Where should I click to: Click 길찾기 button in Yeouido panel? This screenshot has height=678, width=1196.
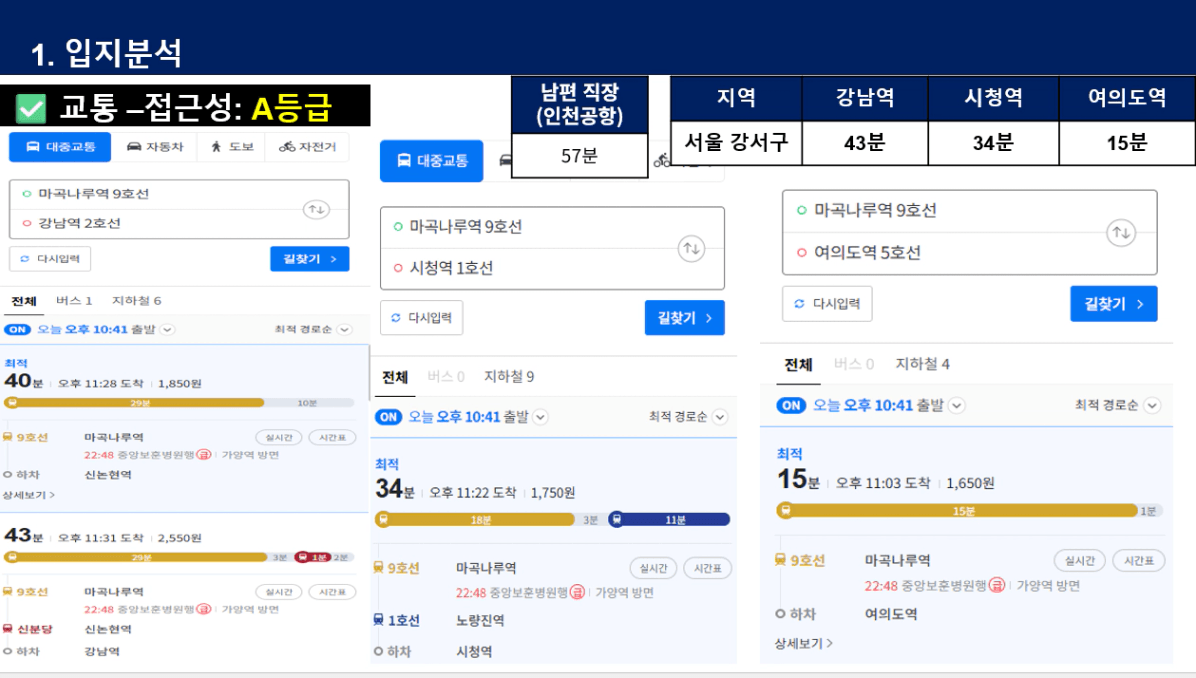pyautogui.click(x=1114, y=304)
